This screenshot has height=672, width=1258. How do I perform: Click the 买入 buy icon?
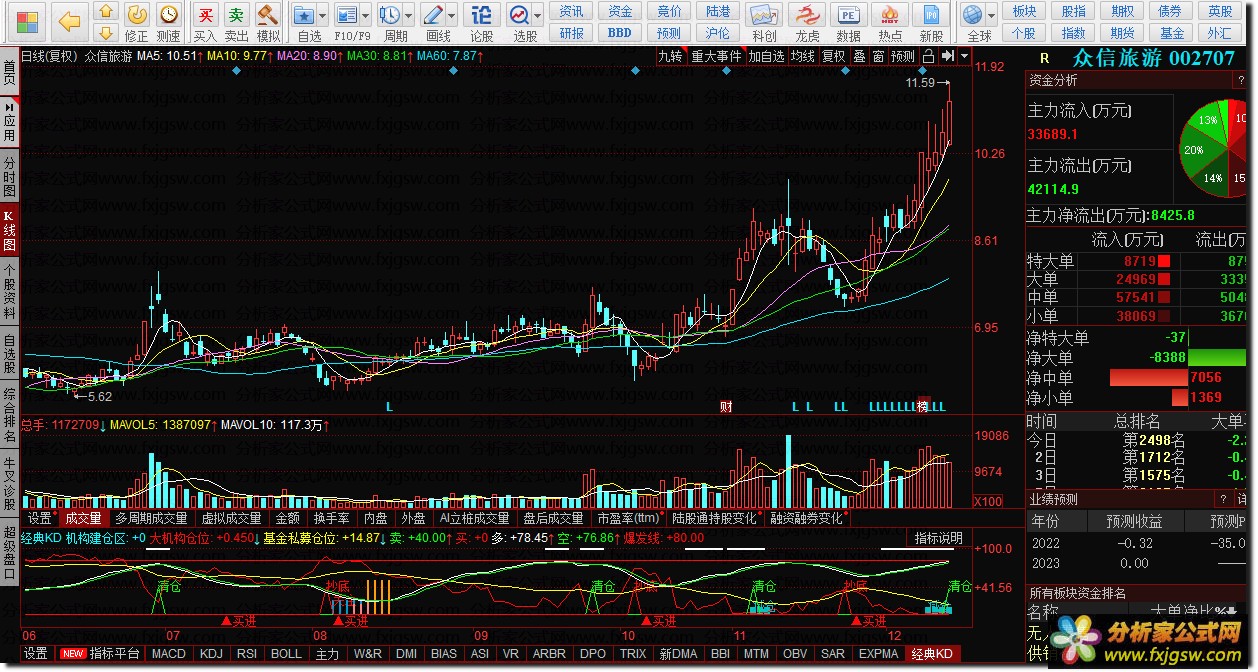205,21
